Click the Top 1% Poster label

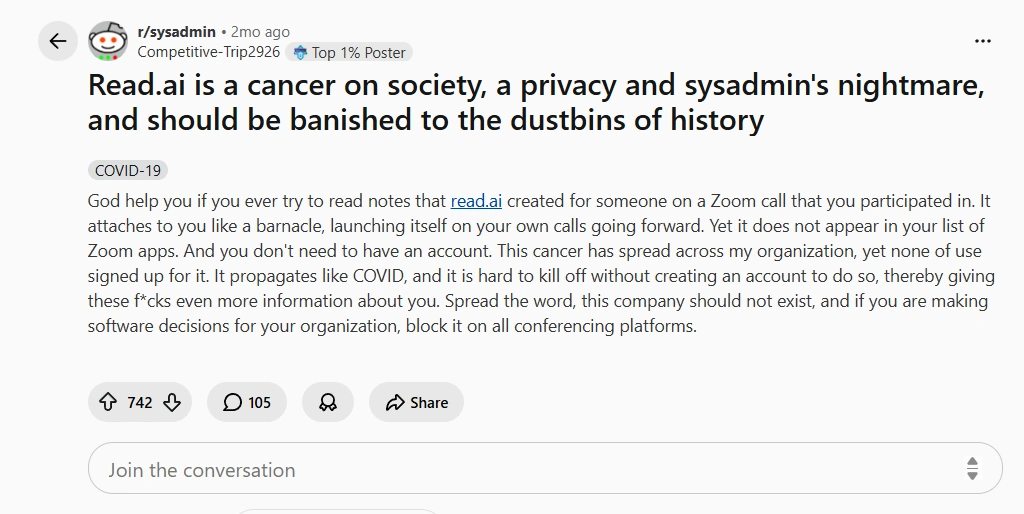coord(358,52)
